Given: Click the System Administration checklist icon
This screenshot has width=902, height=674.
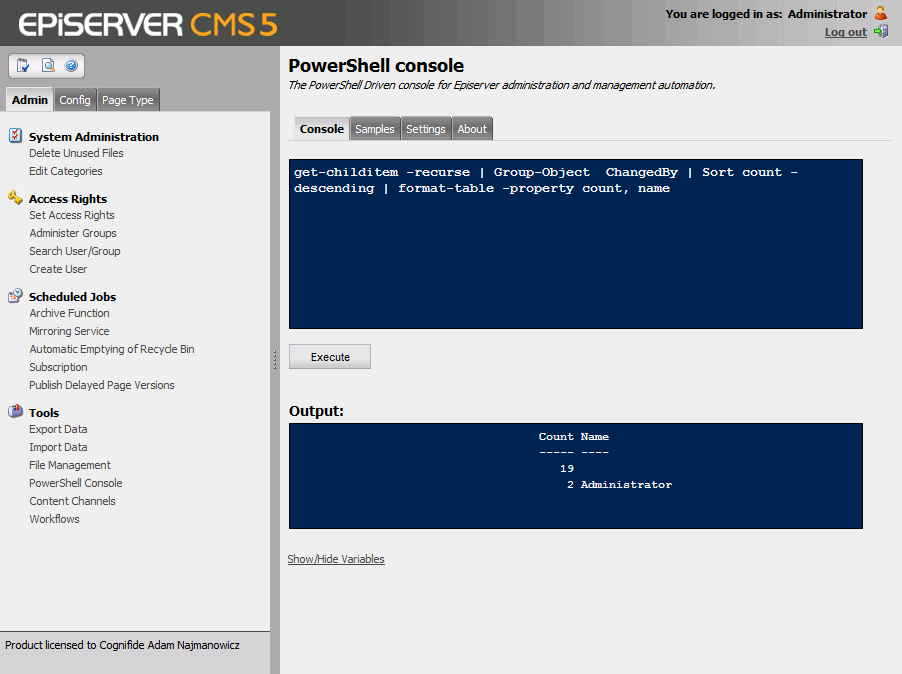Looking at the screenshot, I should coord(15,136).
